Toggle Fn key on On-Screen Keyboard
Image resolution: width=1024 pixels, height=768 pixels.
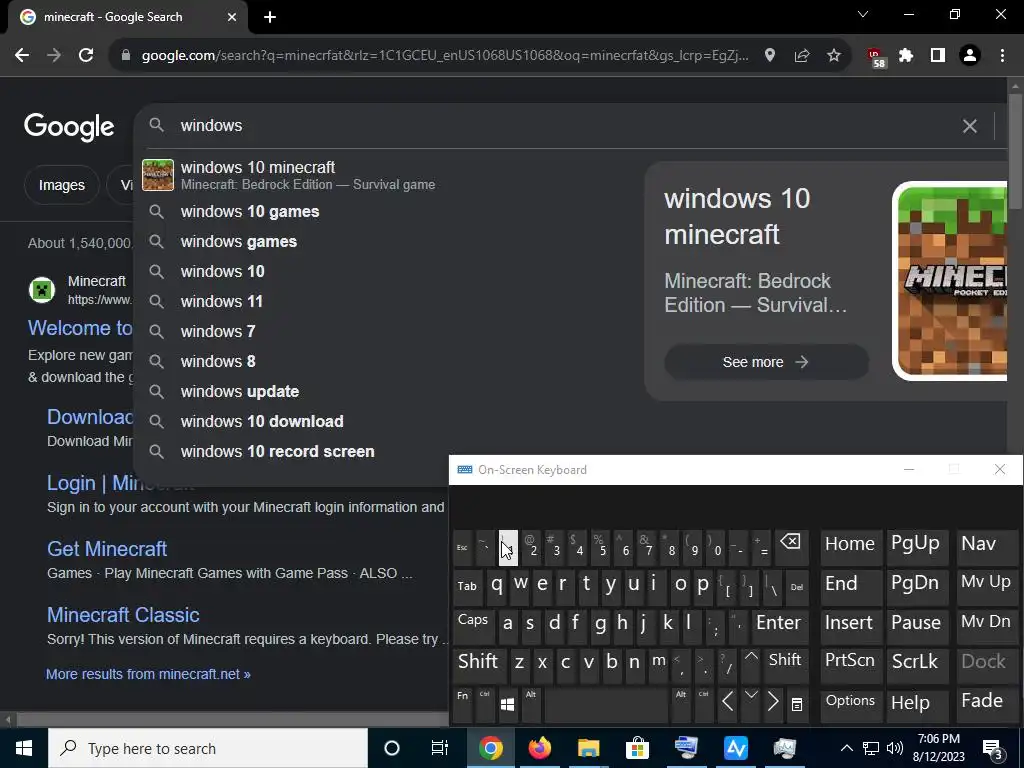point(462,705)
